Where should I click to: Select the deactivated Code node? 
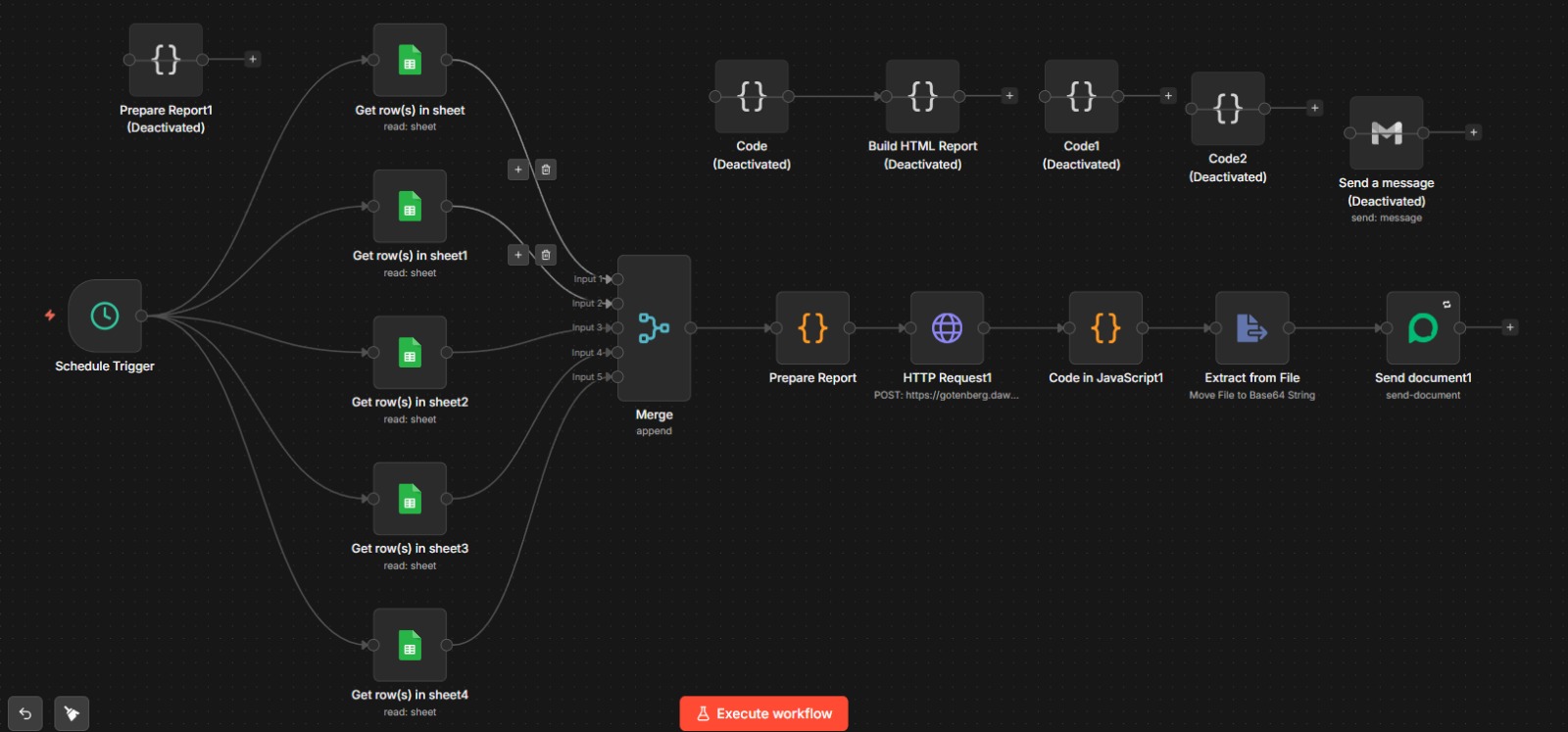[x=752, y=96]
